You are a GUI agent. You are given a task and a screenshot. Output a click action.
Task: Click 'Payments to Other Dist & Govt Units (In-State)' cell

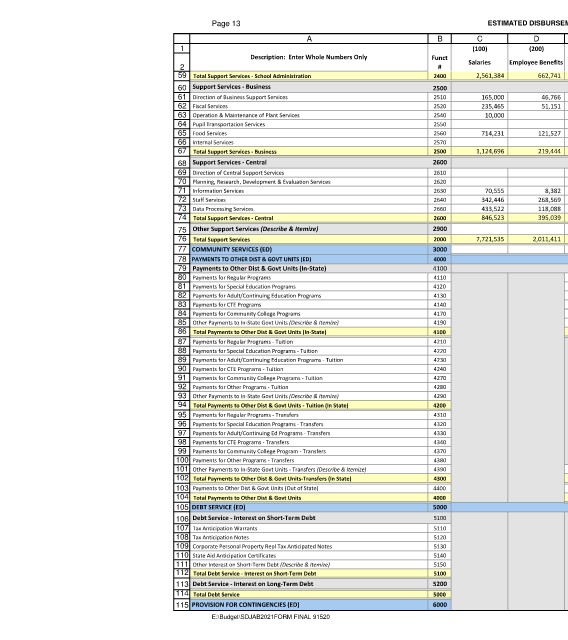(309, 268)
